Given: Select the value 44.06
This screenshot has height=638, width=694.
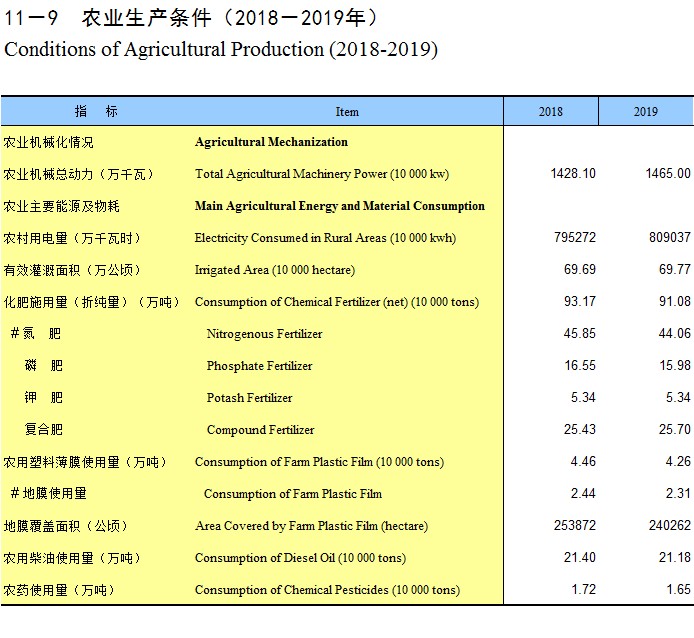Looking at the screenshot, I should pos(675,333).
